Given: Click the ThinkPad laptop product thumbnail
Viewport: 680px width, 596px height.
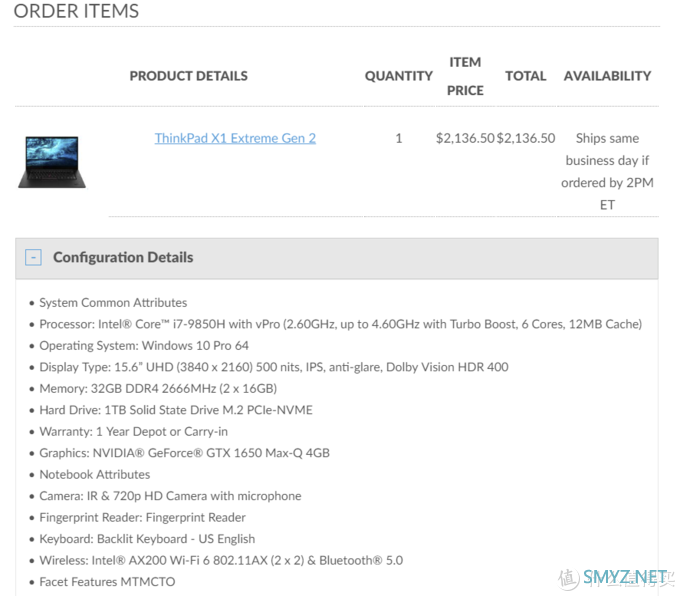Looking at the screenshot, I should tap(52, 162).
